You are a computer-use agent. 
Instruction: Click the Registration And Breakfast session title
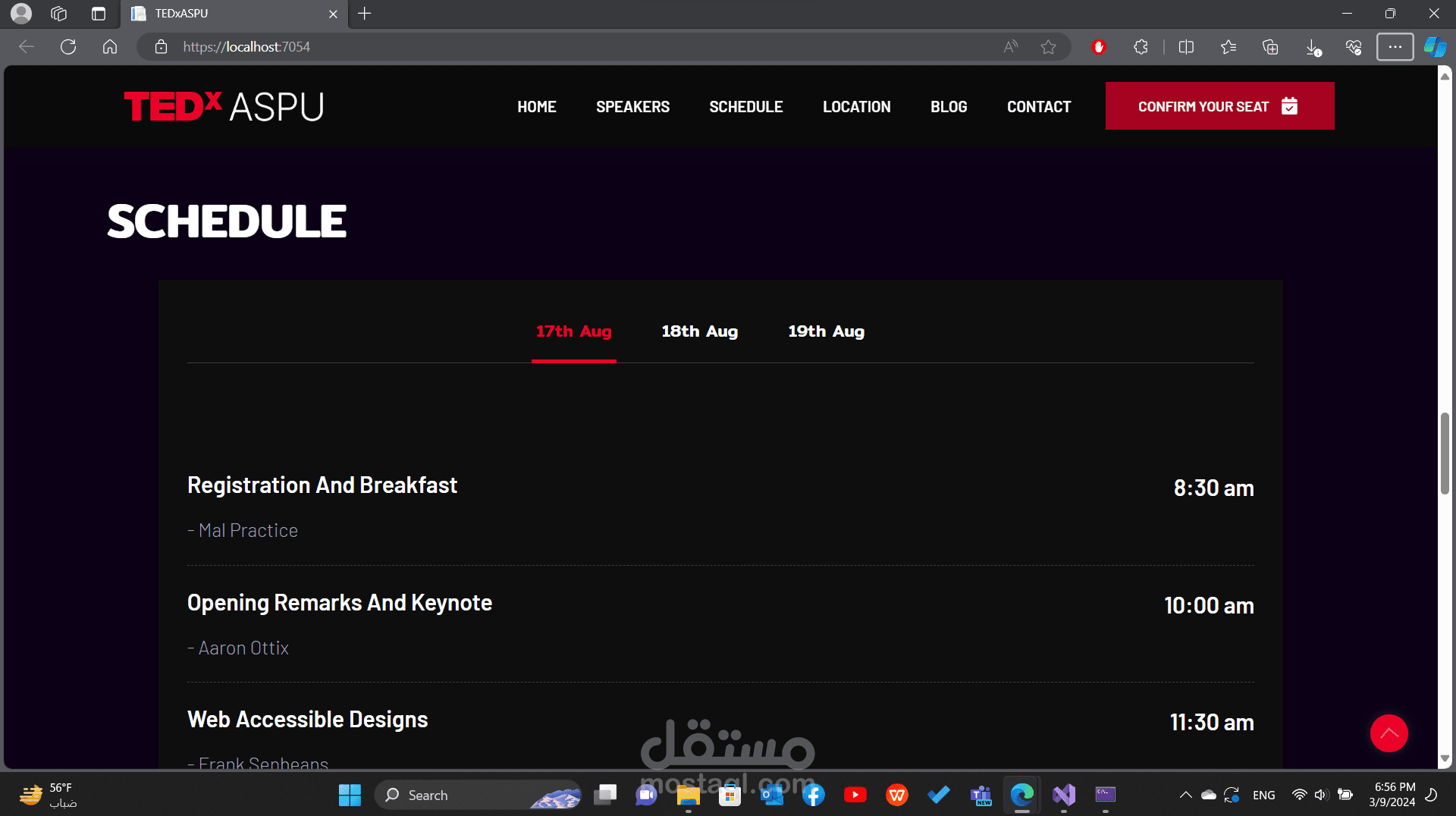click(x=322, y=485)
